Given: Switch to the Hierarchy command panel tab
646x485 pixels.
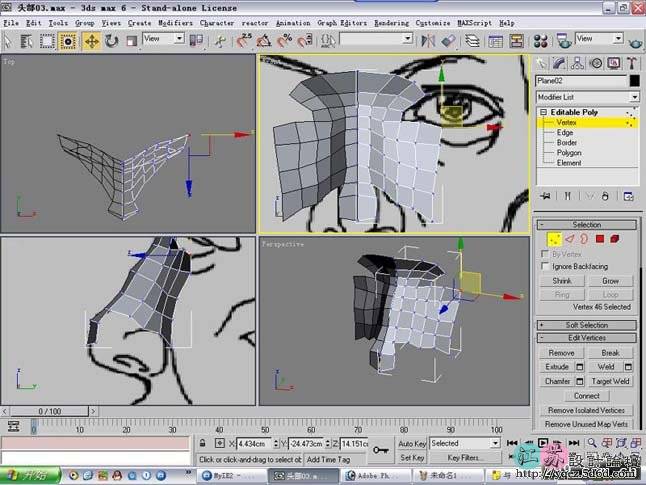Looking at the screenshot, I should click(x=577, y=63).
